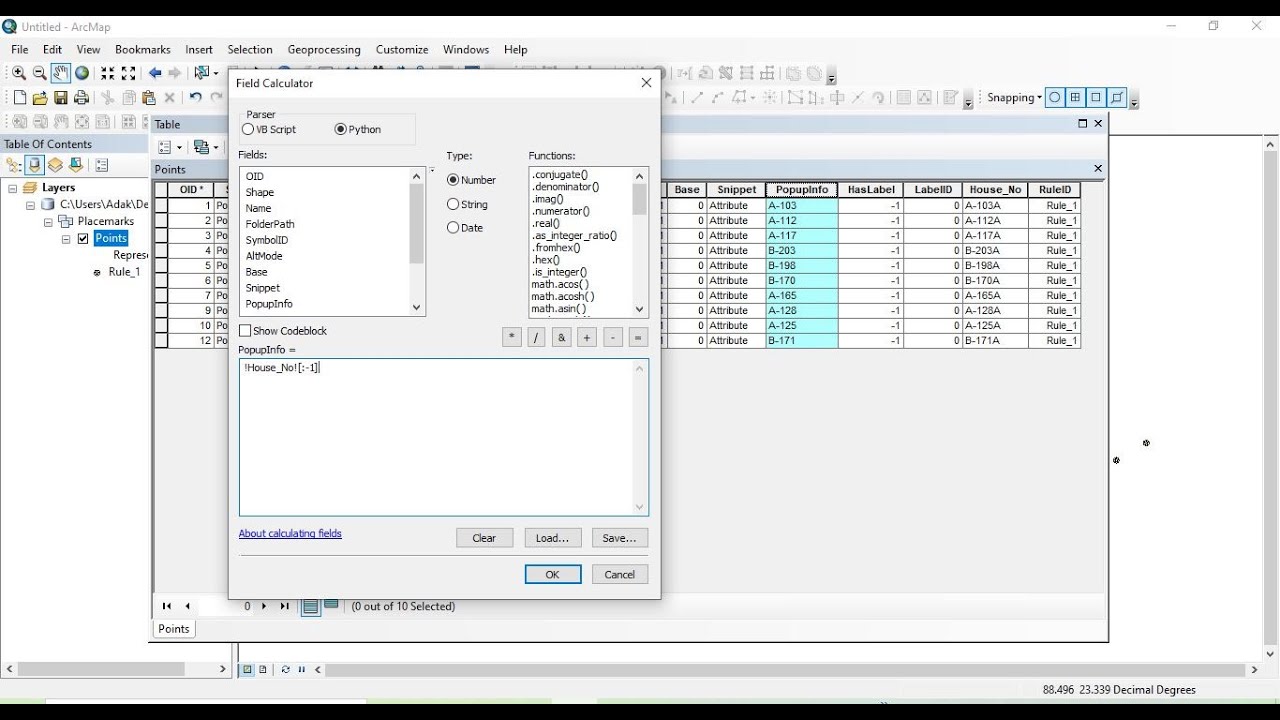1280x720 pixels.
Task: Collapse the Layers tree node
Action: 13,188
